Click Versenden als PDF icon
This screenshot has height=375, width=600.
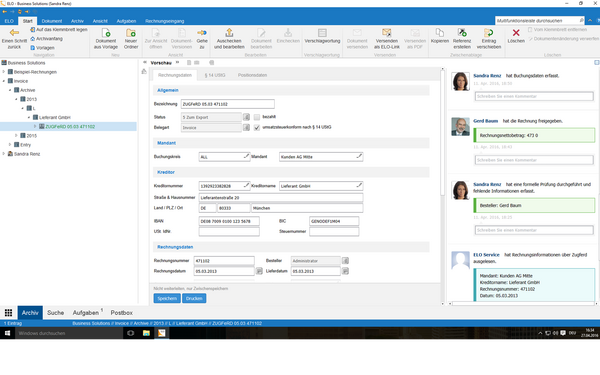(415, 33)
